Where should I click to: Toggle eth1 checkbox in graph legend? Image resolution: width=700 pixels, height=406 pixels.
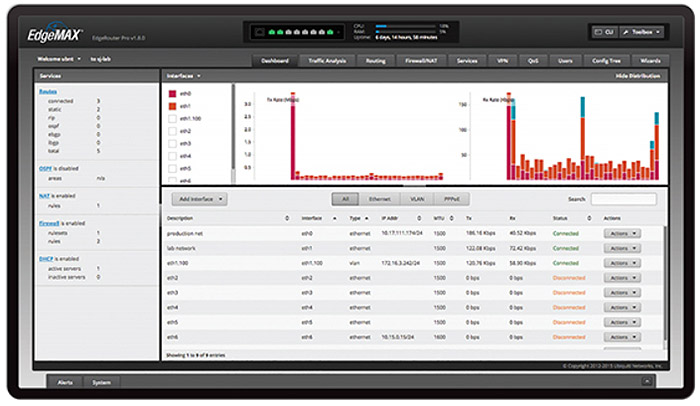pos(172,106)
